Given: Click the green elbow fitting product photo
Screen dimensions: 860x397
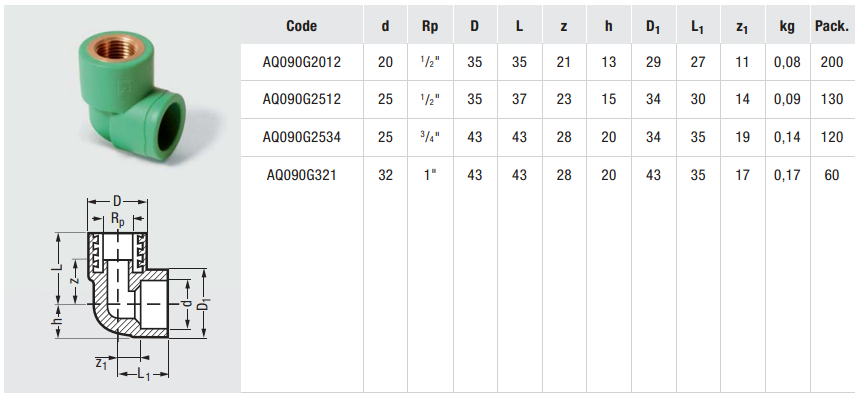Looking at the screenshot, I should (131, 97).
